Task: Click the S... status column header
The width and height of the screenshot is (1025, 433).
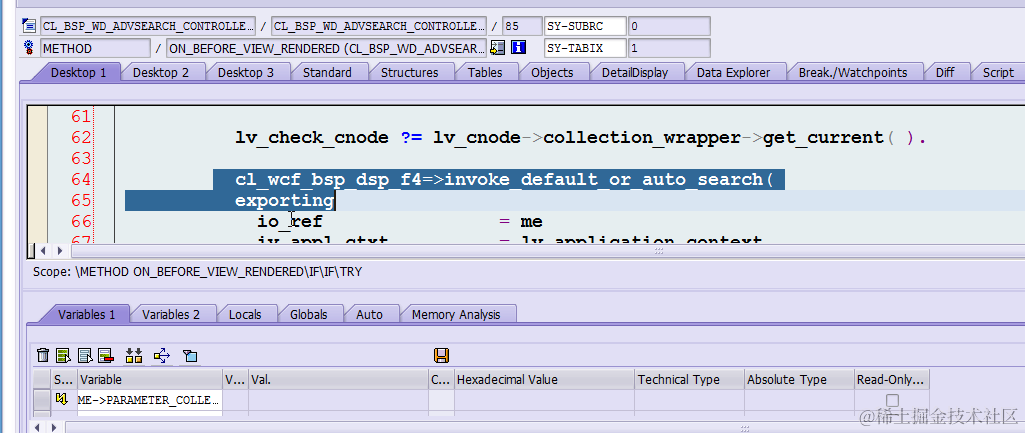Action: point(64,379)
